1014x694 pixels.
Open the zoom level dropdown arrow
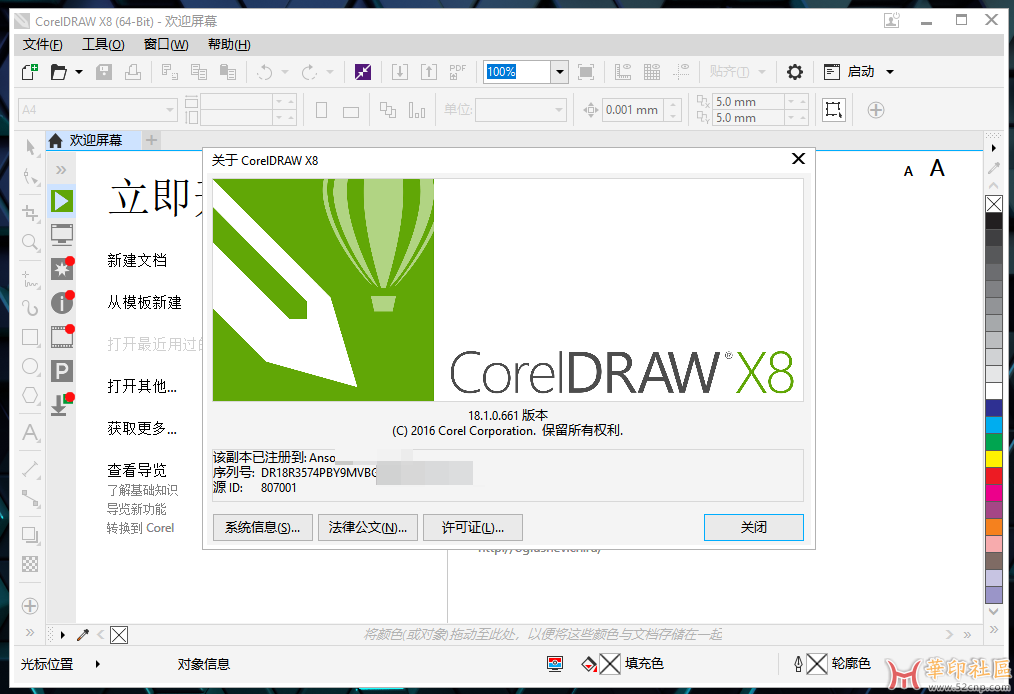(x=560, y=72)
